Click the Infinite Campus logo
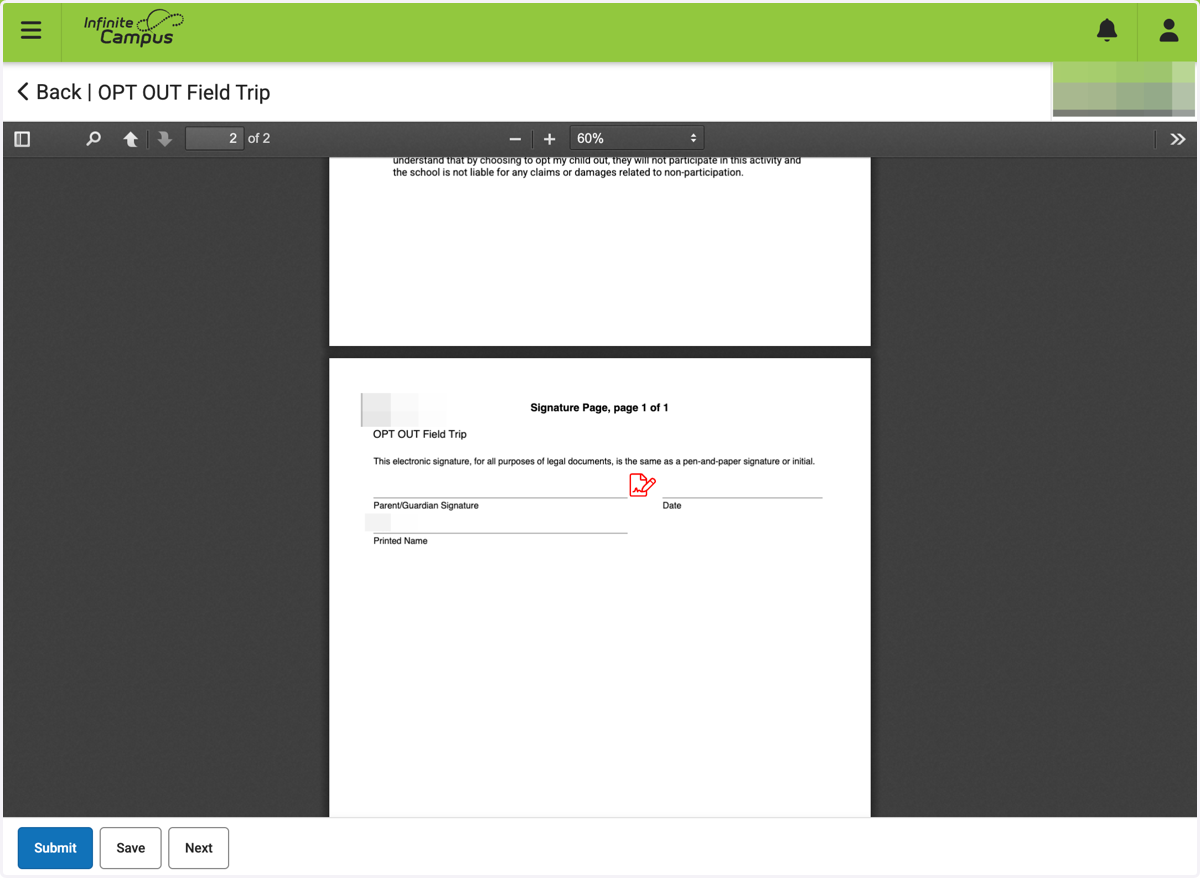1200x878 pixels. 134,28
